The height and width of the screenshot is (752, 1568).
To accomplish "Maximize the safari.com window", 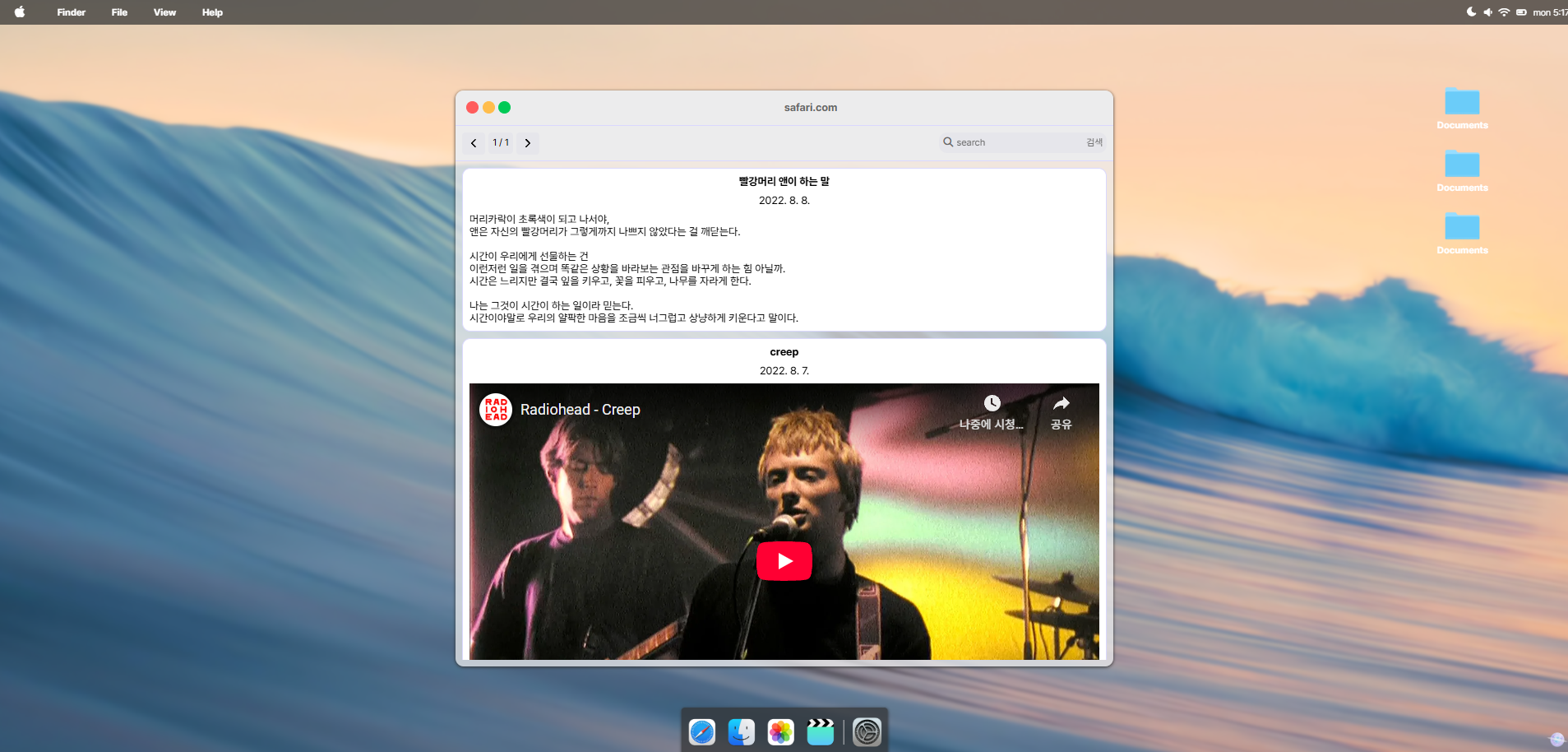I will (x=505, y=107).
